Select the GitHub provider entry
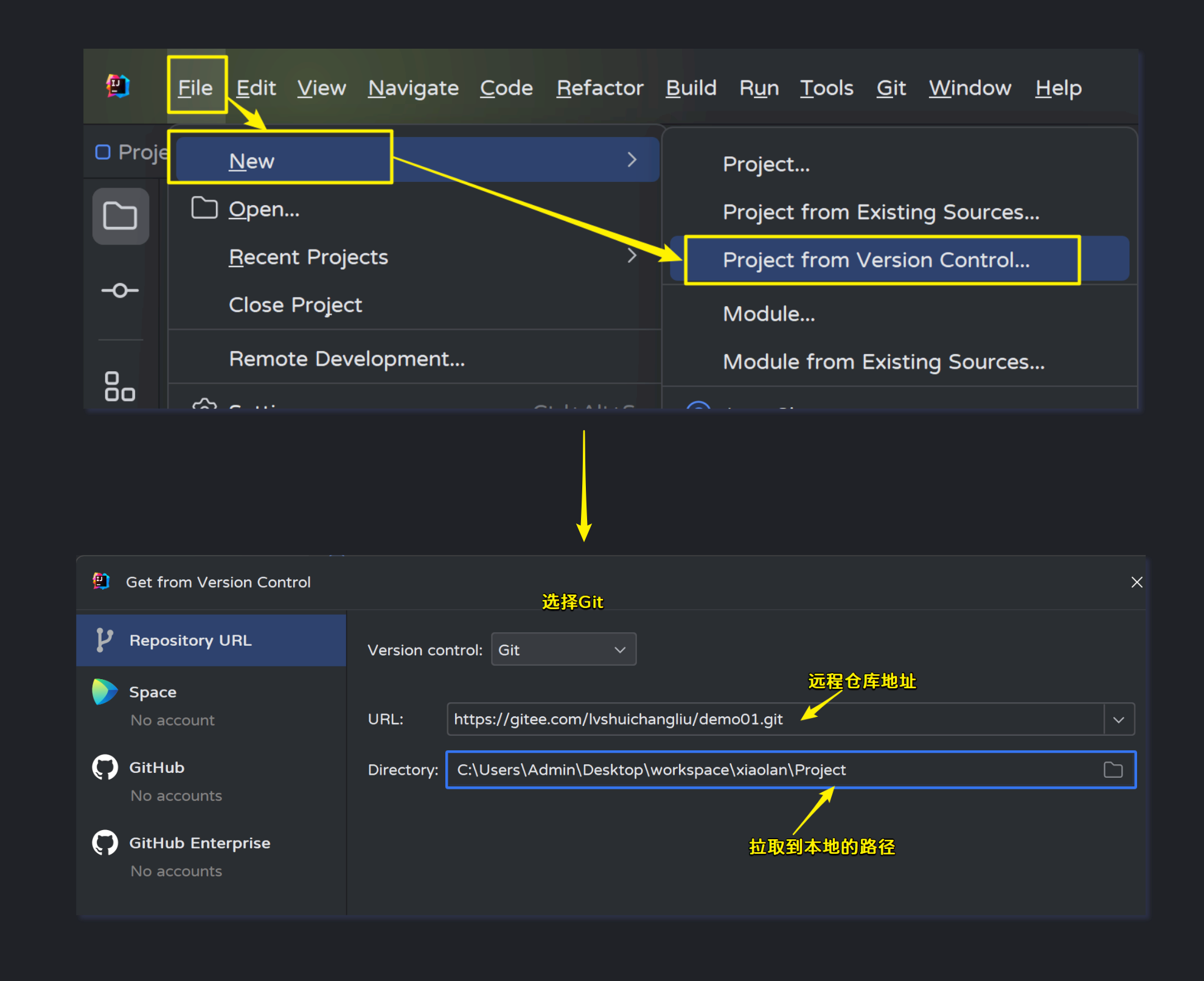Screen dimensions: 1204x981 pyautogui.click(x=157, y=767)
